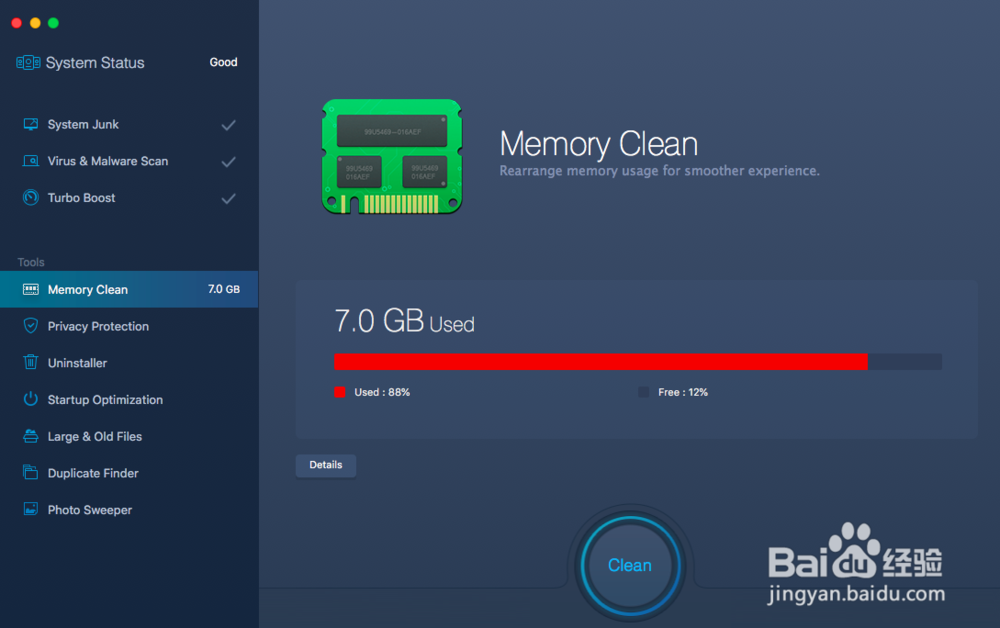The height and width of the screenshot is (628, 1000).
Task: Click the Virus & Malware Scan checkmark
Action: tap(228, 162)
